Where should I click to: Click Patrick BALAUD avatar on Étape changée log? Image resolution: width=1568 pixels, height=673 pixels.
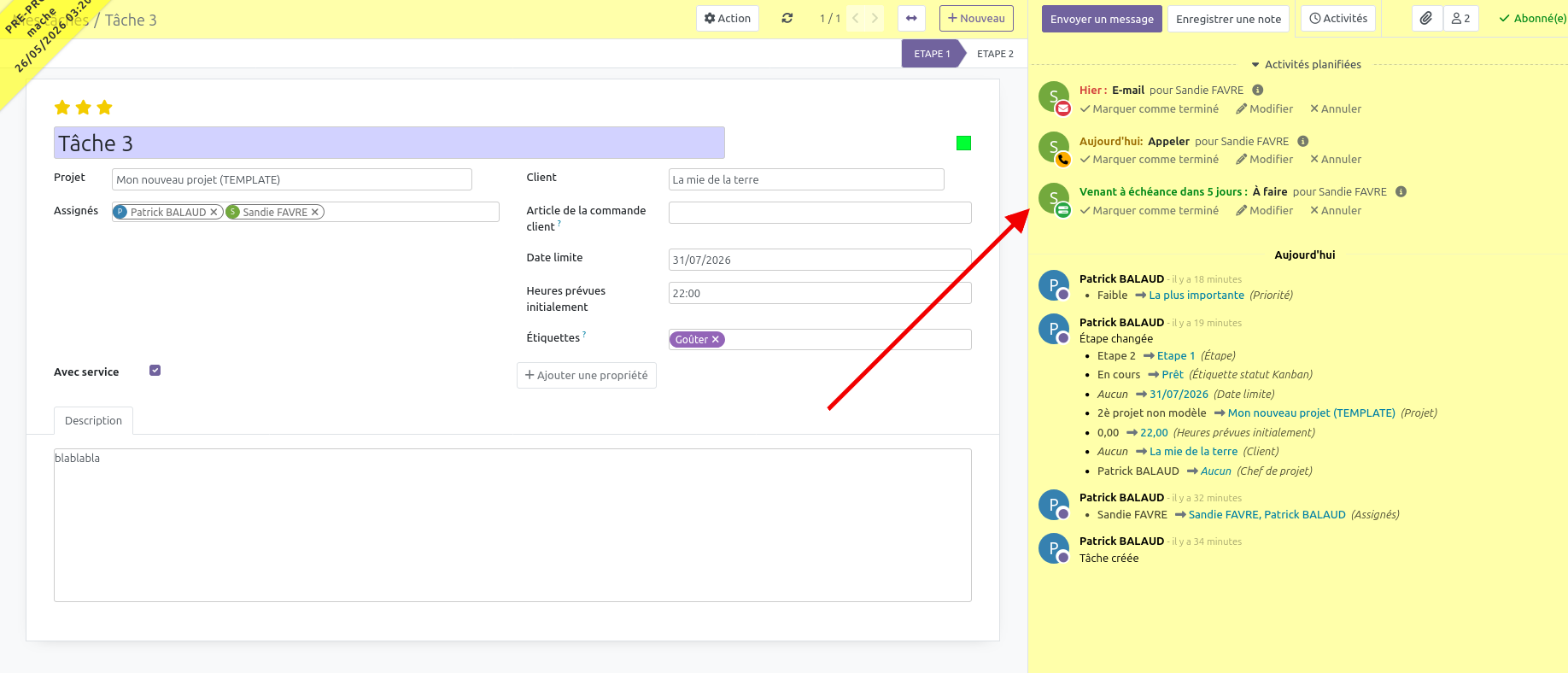(1054, 329)
